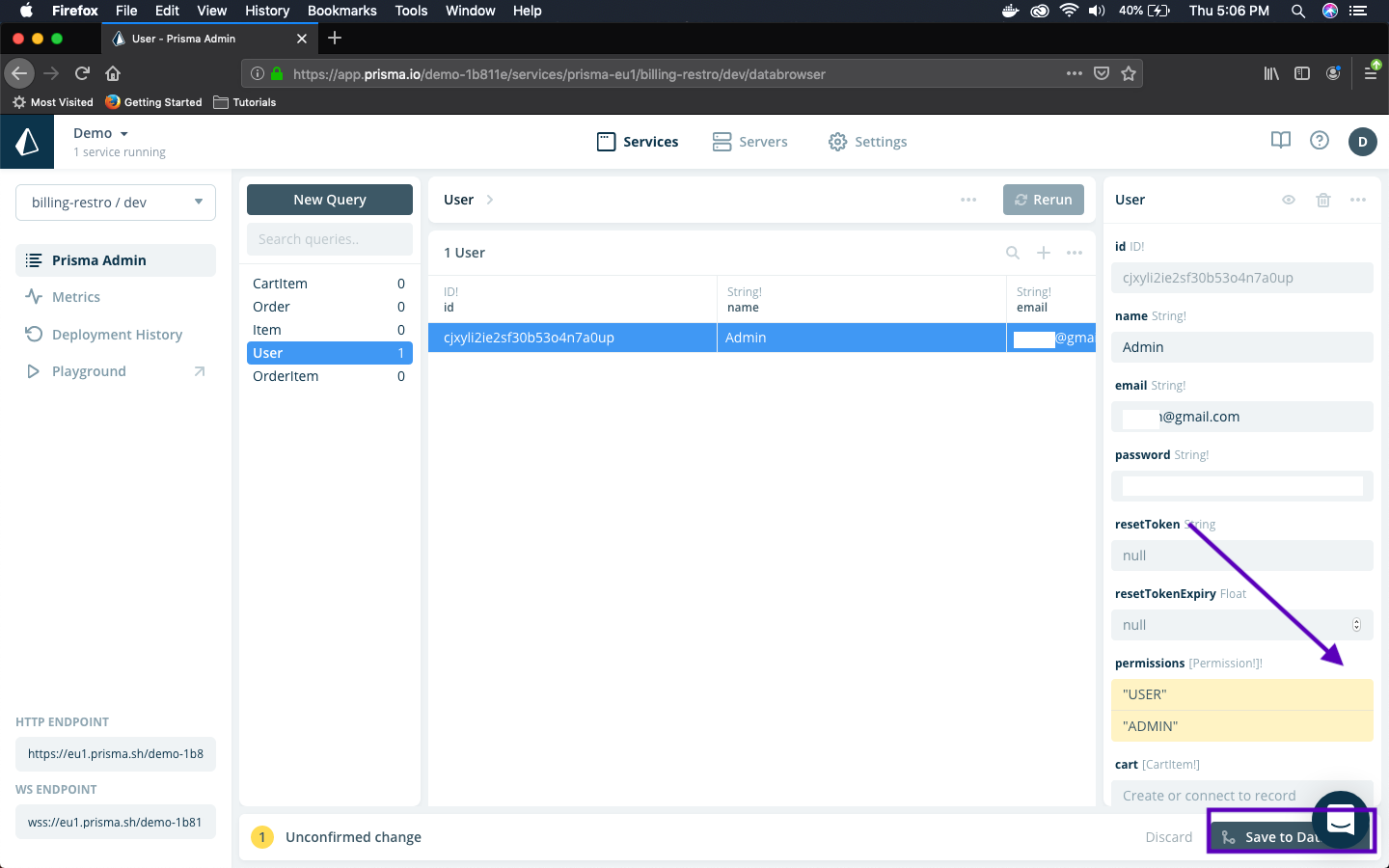Bookmark this page with star icon
The width and height of the screenshot is (1389, 868).
(1129, 73)
